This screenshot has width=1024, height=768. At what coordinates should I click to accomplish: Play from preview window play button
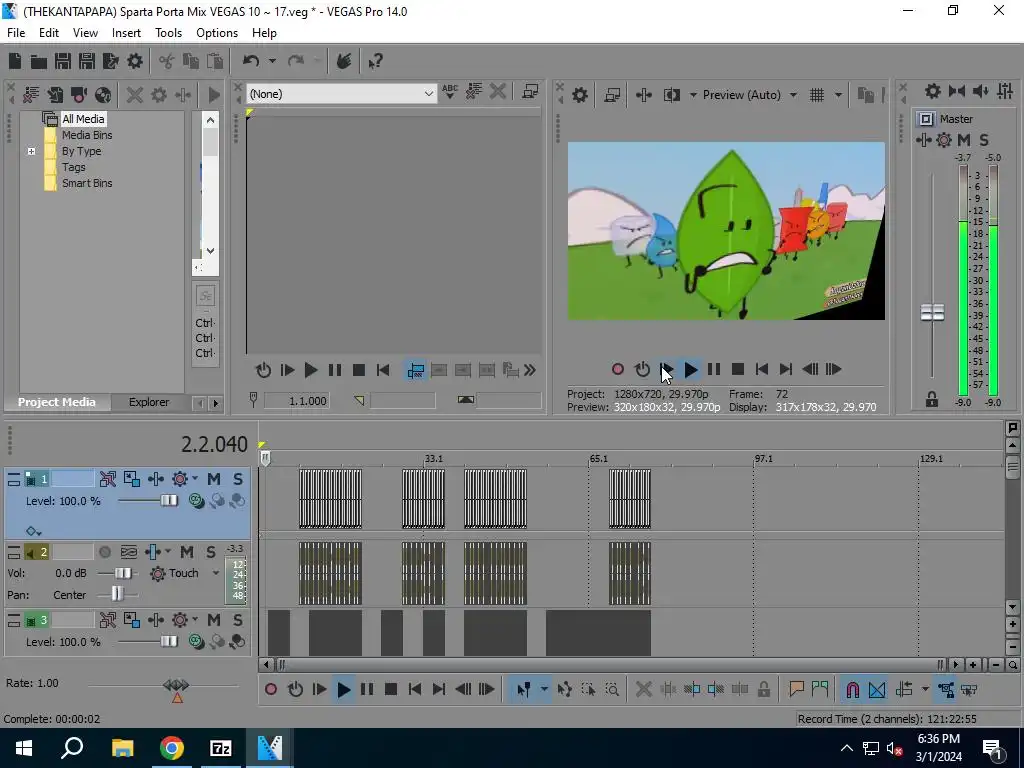pos(690,370)
